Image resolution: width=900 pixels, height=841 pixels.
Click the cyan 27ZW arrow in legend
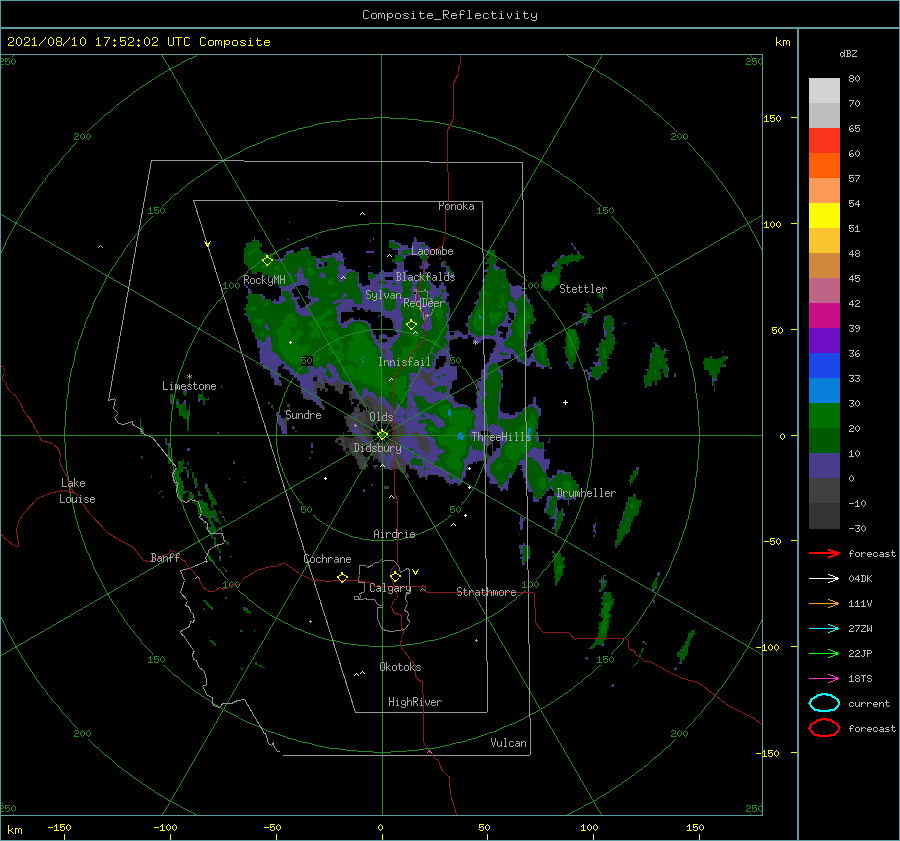(x=824, y=629)
